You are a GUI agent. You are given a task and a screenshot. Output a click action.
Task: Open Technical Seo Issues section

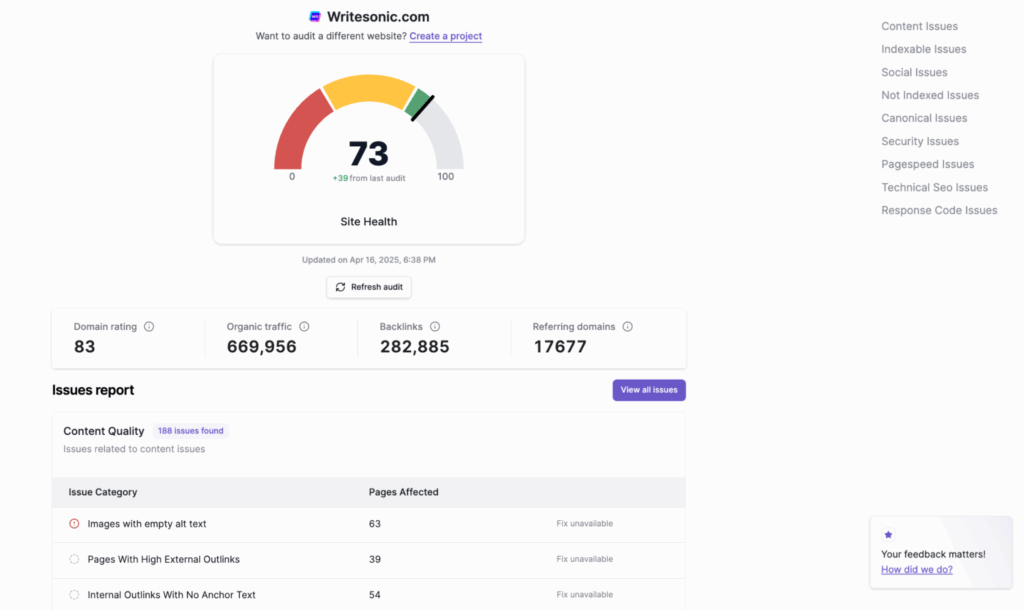935,187
